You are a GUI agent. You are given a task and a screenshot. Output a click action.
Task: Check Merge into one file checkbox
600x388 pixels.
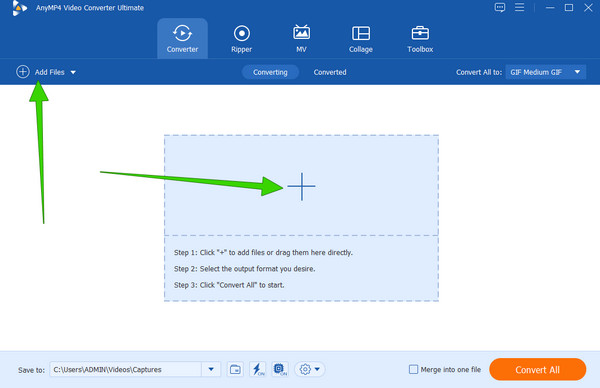(x=413, y=369)
